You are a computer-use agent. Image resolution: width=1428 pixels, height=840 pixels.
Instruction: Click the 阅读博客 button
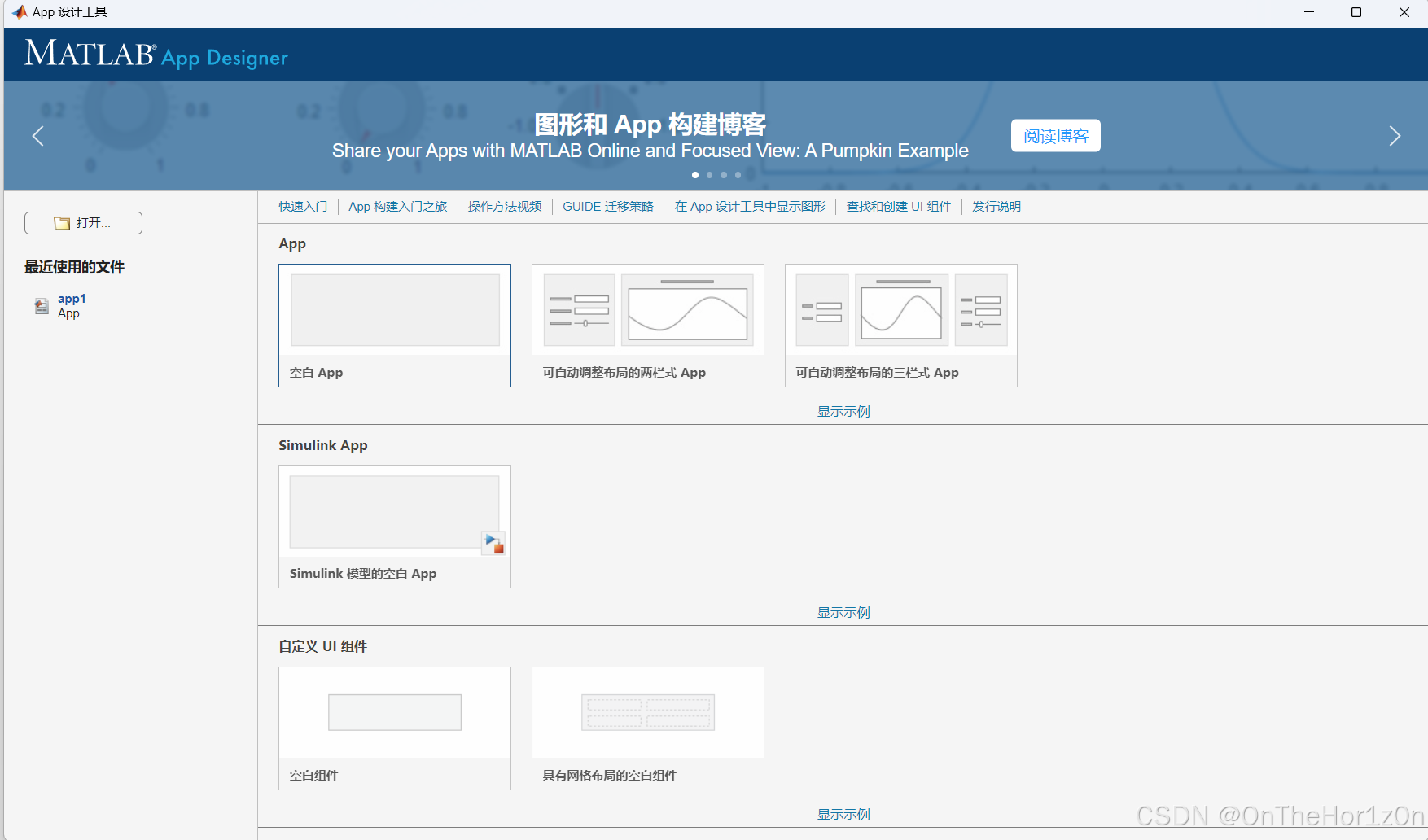click(x=1056, y=136)
